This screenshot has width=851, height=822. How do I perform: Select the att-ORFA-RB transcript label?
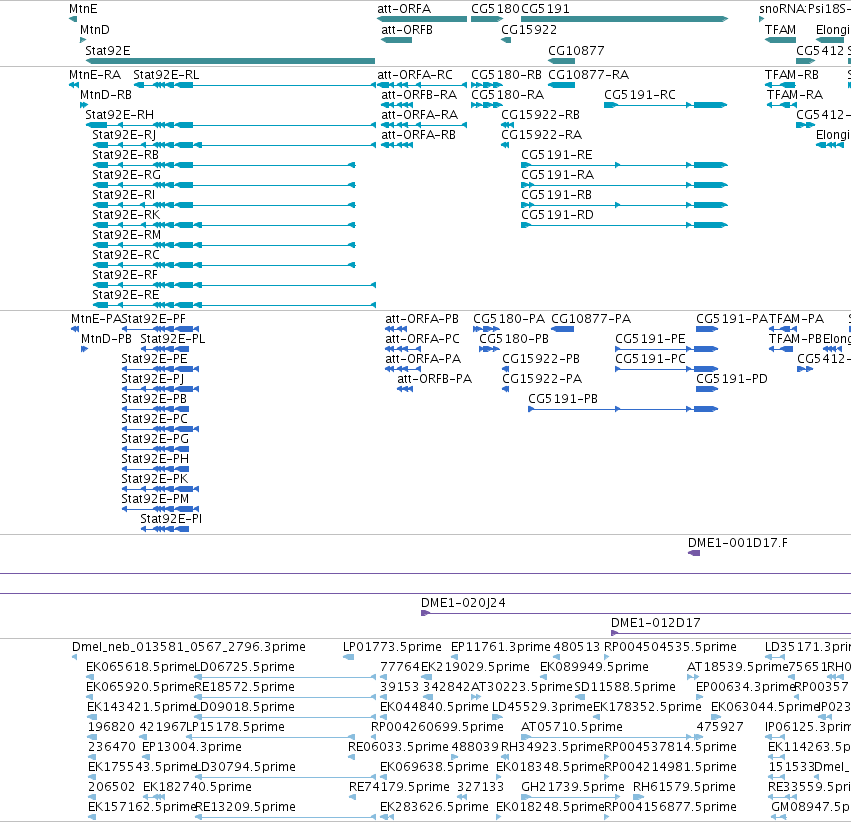[x=418, y=135]
